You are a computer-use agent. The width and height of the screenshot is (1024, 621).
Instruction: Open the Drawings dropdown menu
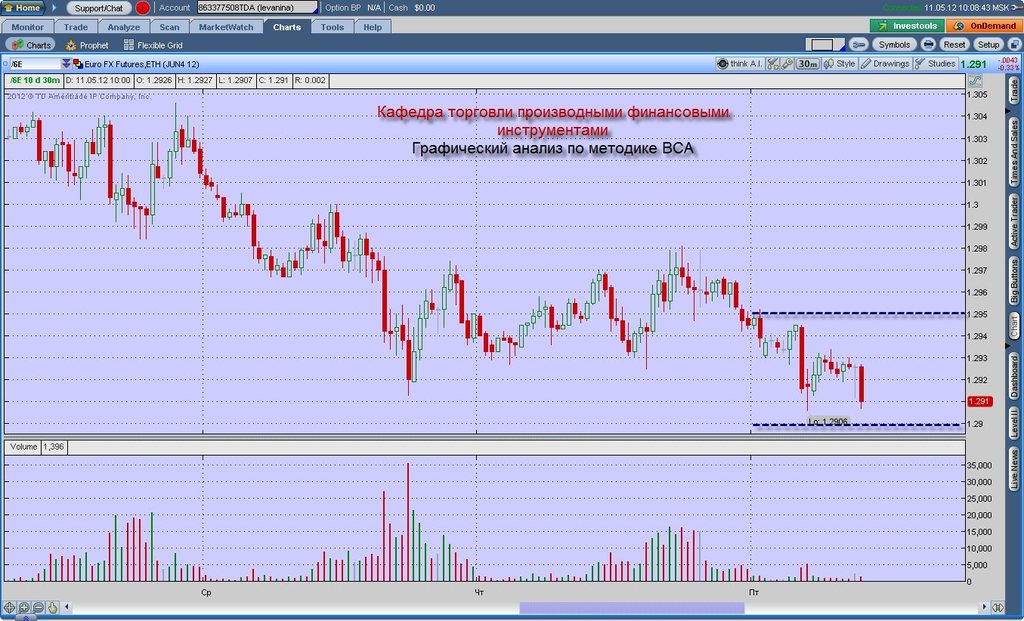[x=885, y=63]
